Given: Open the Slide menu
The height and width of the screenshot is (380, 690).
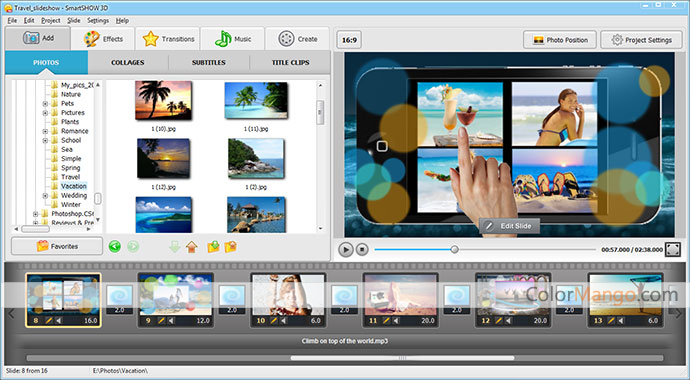Looking at the screenshot, I should pos(73,20).
